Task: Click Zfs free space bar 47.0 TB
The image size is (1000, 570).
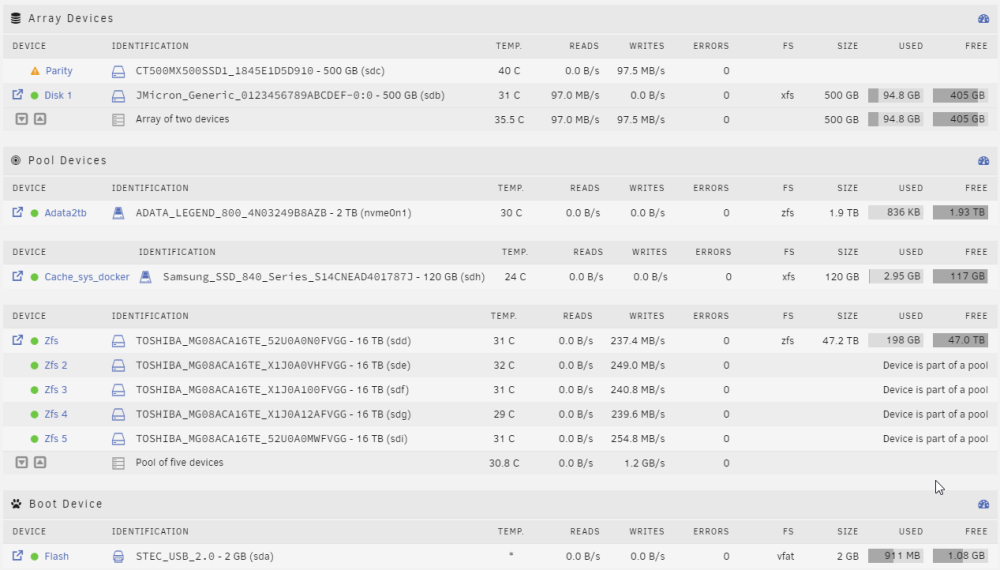Action: [960, 340]
